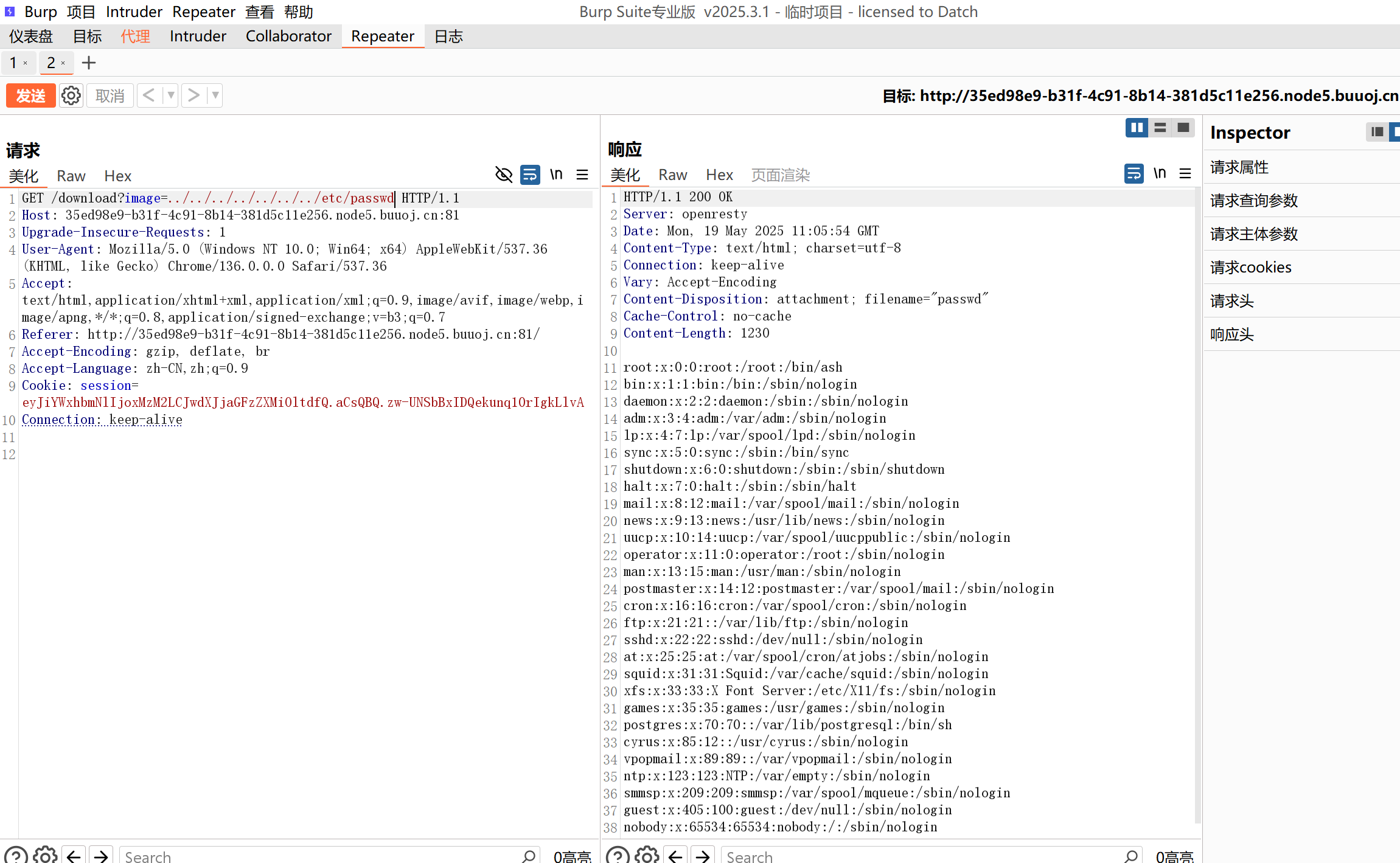Select stacked horizontal layout view icon
The width and height of the screenshot is (1400, 863).
coord(1160,128)
